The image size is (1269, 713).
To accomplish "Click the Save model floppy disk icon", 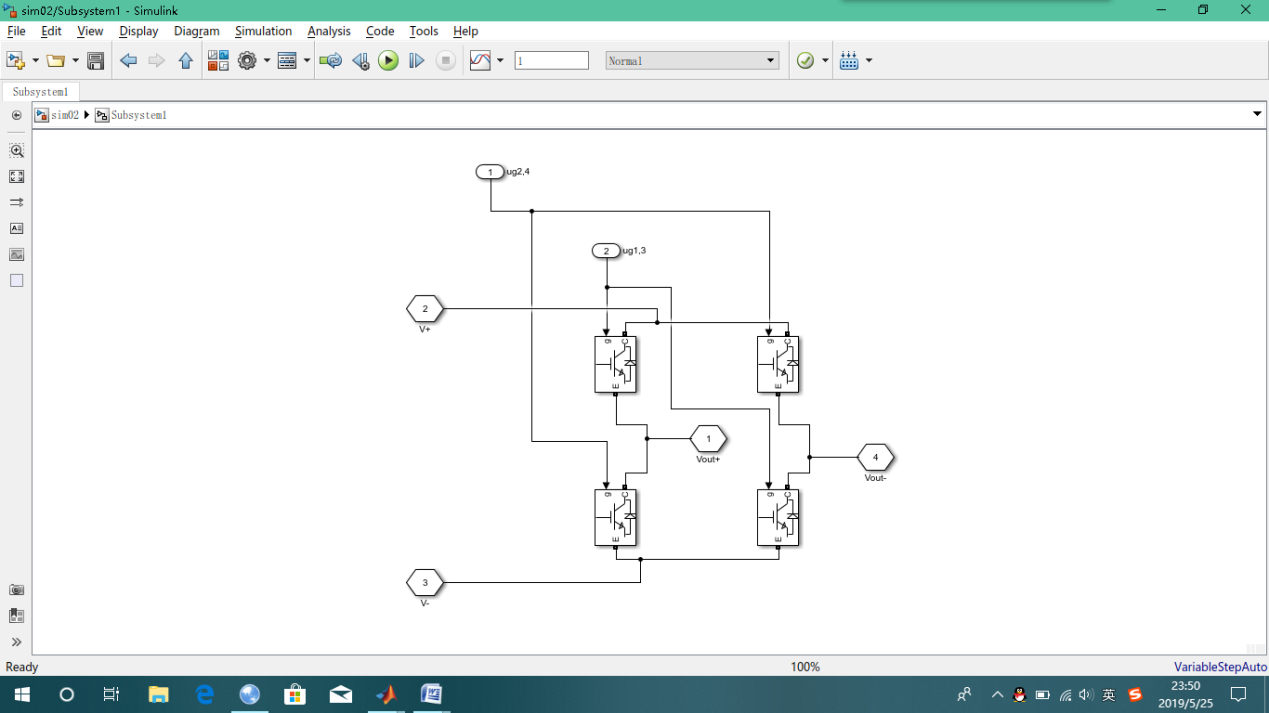I will pos(96,61).
